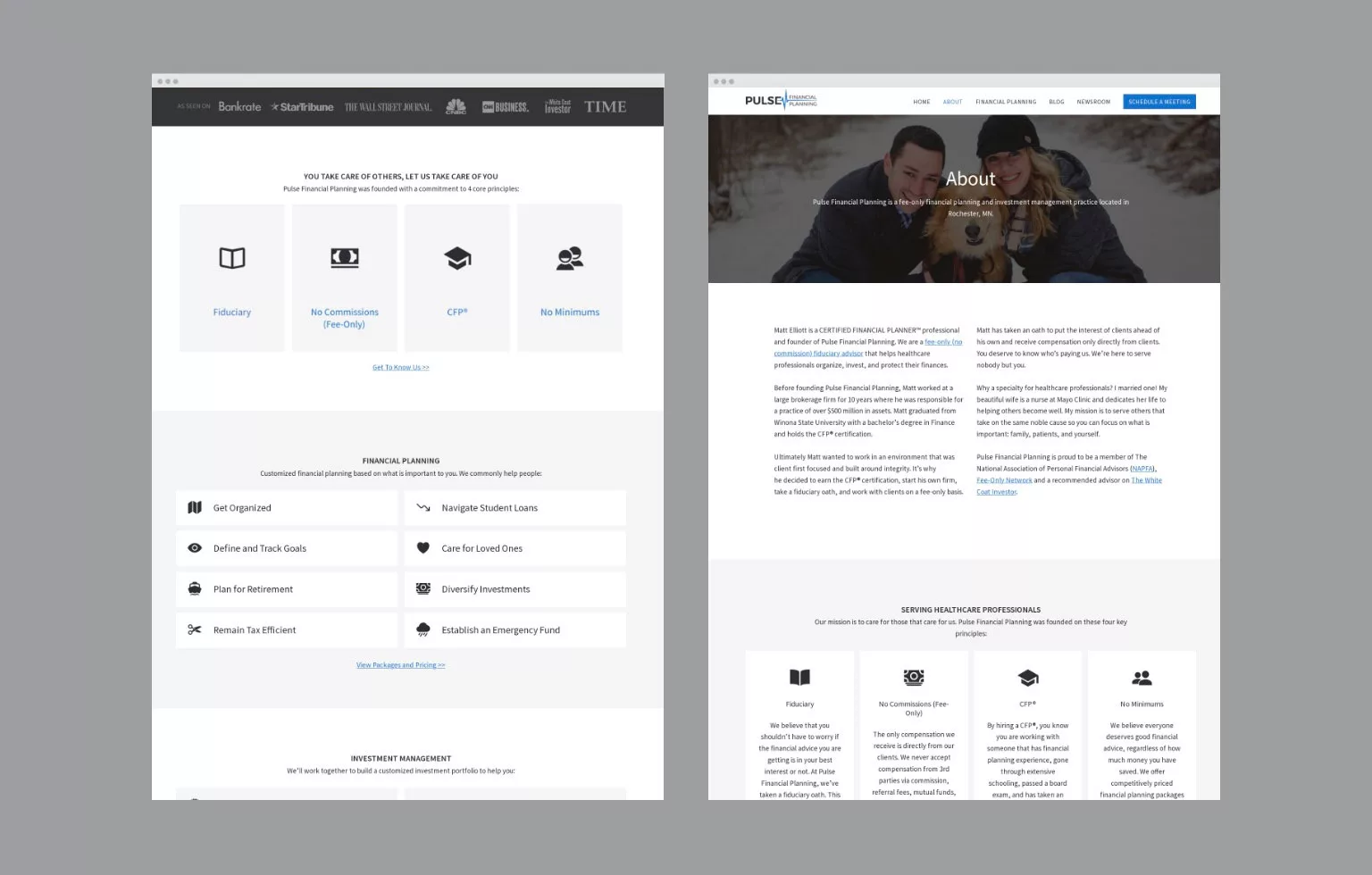1372x875 pixels.
Task: Follow the Get To Know Us link
Action: click(x=401, y=368)
